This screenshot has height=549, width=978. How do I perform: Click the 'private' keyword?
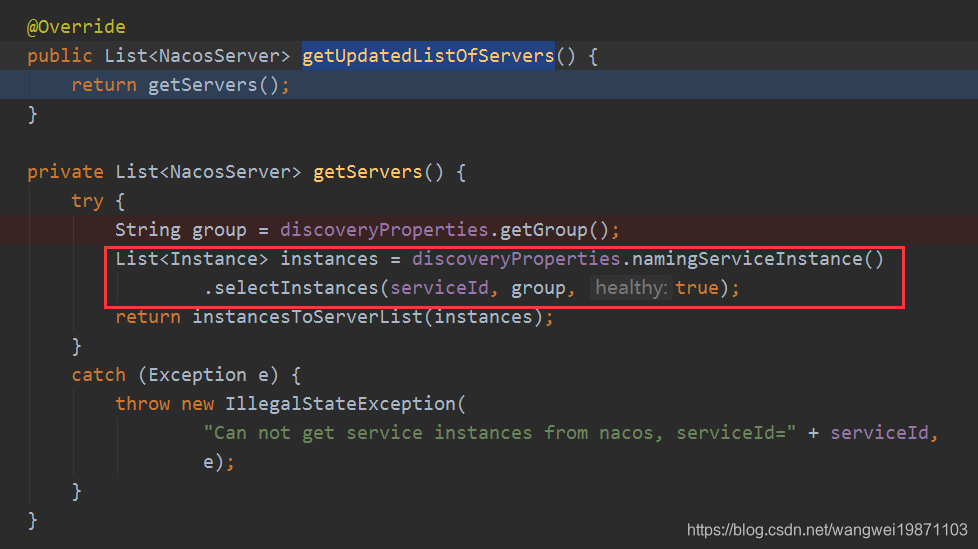click(x=65, y=172)
